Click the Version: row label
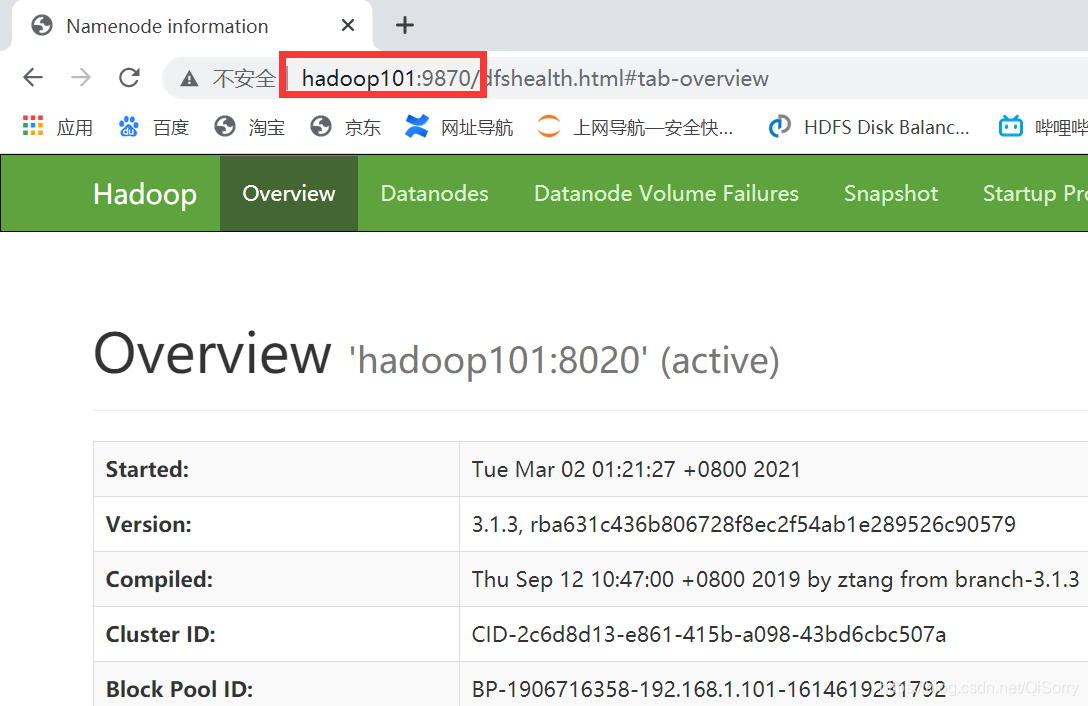Image resolution: width=1088 pixels, height=706 pixels. [148, 524]
